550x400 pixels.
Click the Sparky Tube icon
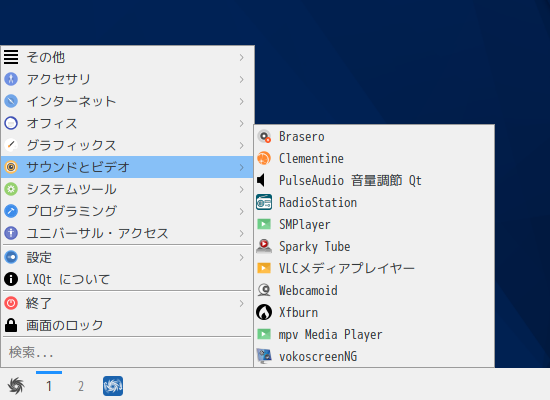pos(264,246)
